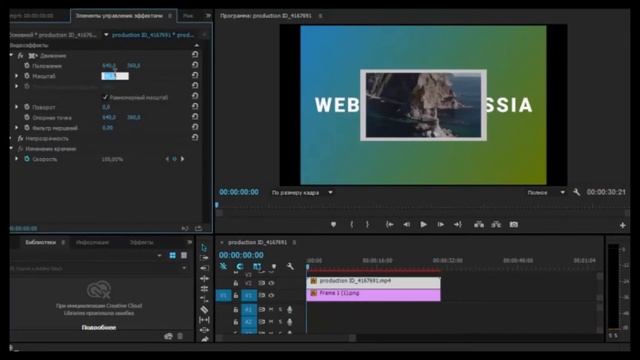Open the Info tab
The width and height of the screenshot is (640, 360).
[x=93, y=242]
